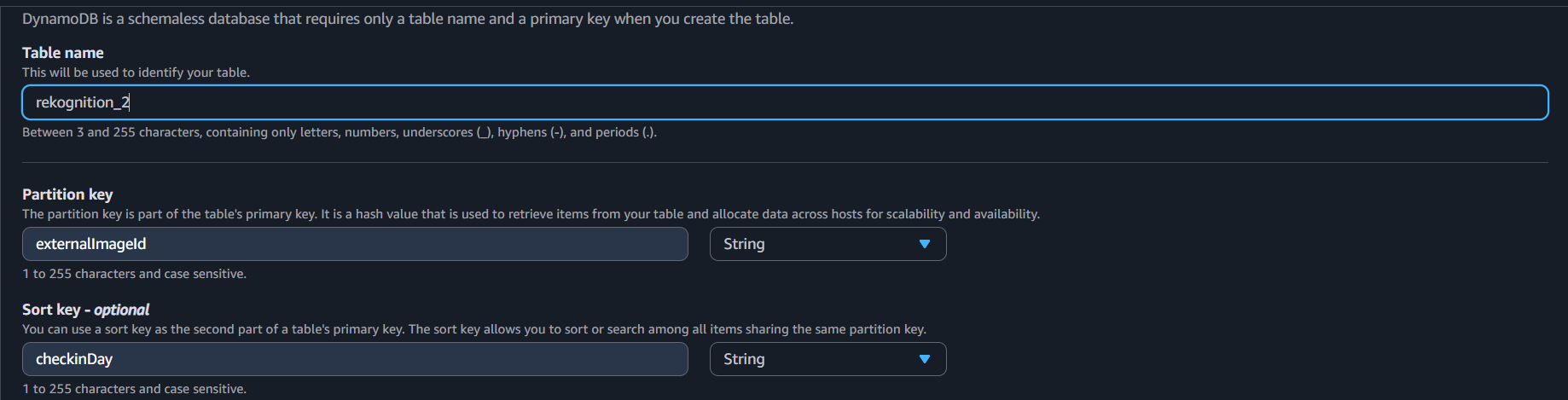Select the Sort key field containing checkinDay
The width and height of the screenshot is (1568, 400).
tap(355, 359)
